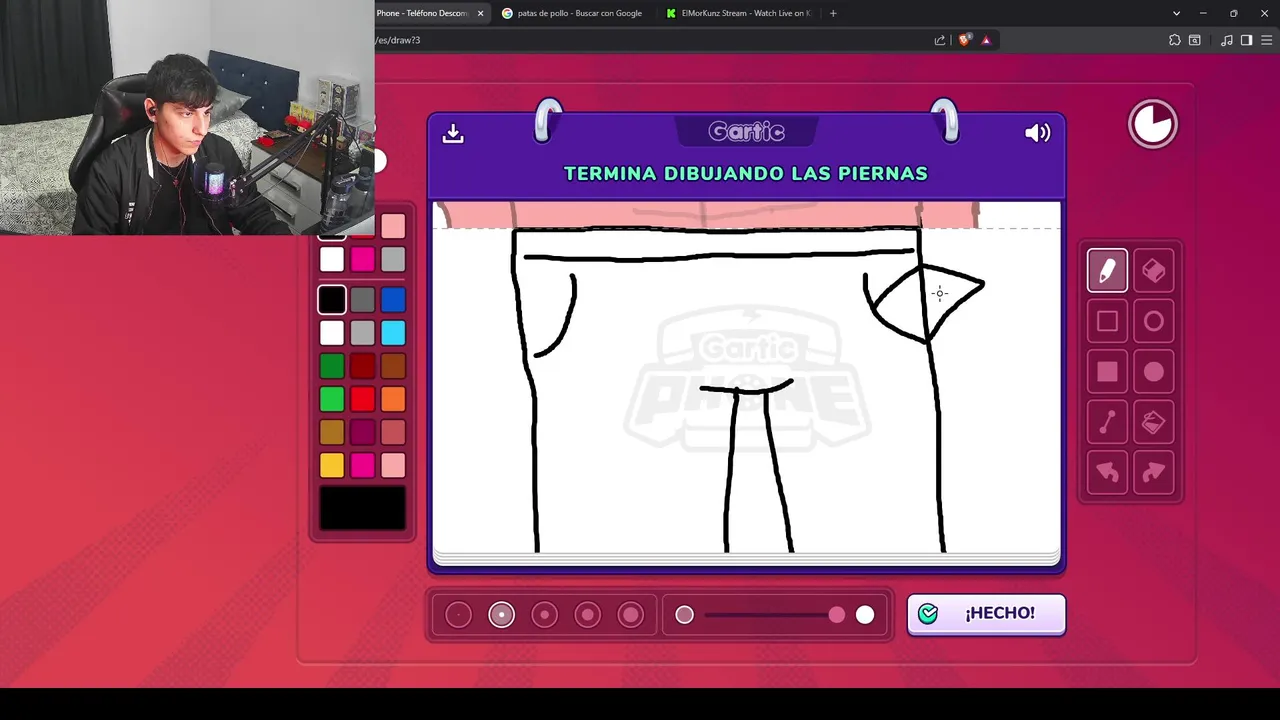The image size is (1280, 720).
Task: Click the Gartic logo in the header
Action: [746, 132]
